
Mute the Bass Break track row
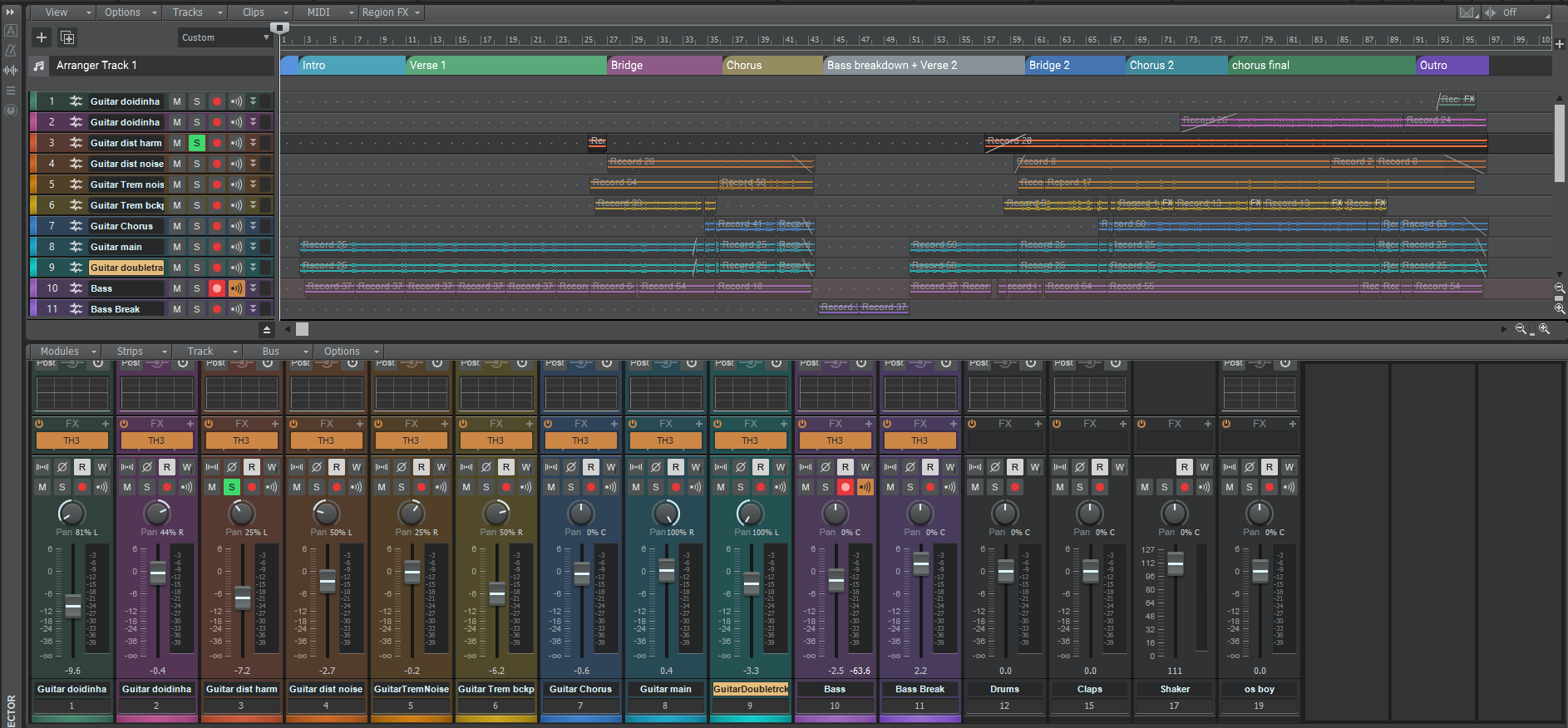tap(177, 309)
